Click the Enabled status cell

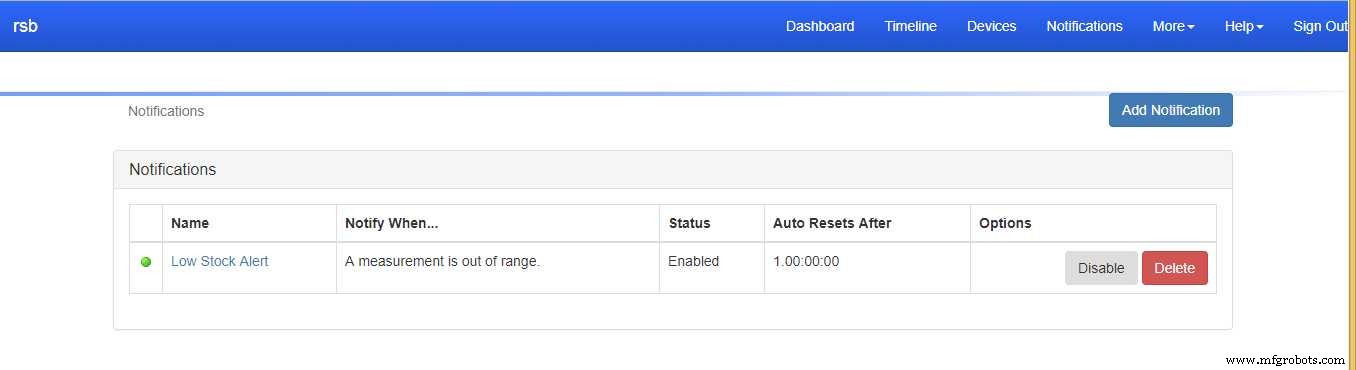(x=693, y=261)
